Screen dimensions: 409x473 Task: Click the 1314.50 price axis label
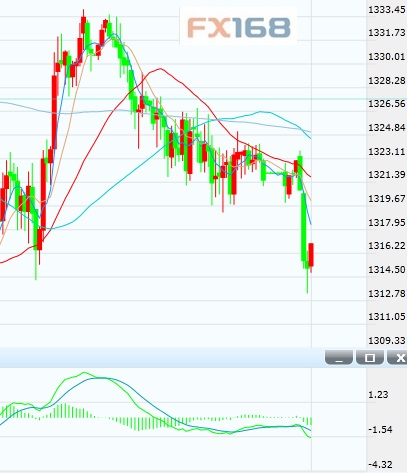click(x=387, y=269)
